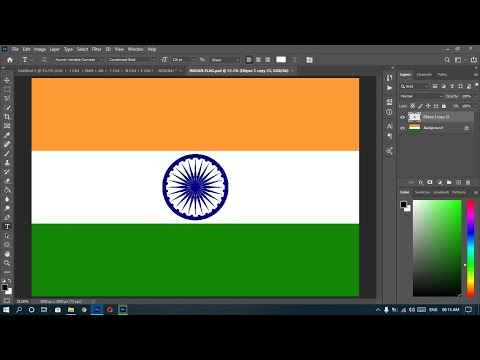
Task: Select the Clone Stamp tool
Action: [x=7, y=162]
